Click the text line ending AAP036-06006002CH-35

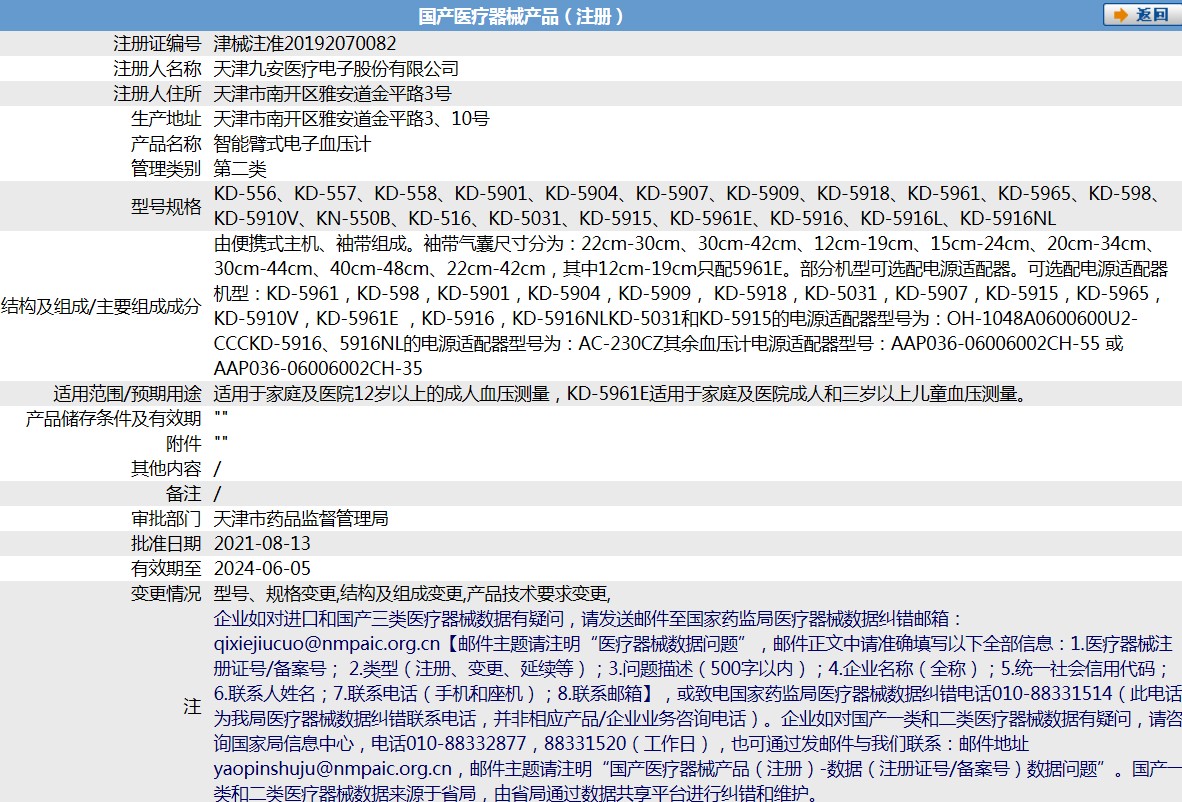[318, 369]
